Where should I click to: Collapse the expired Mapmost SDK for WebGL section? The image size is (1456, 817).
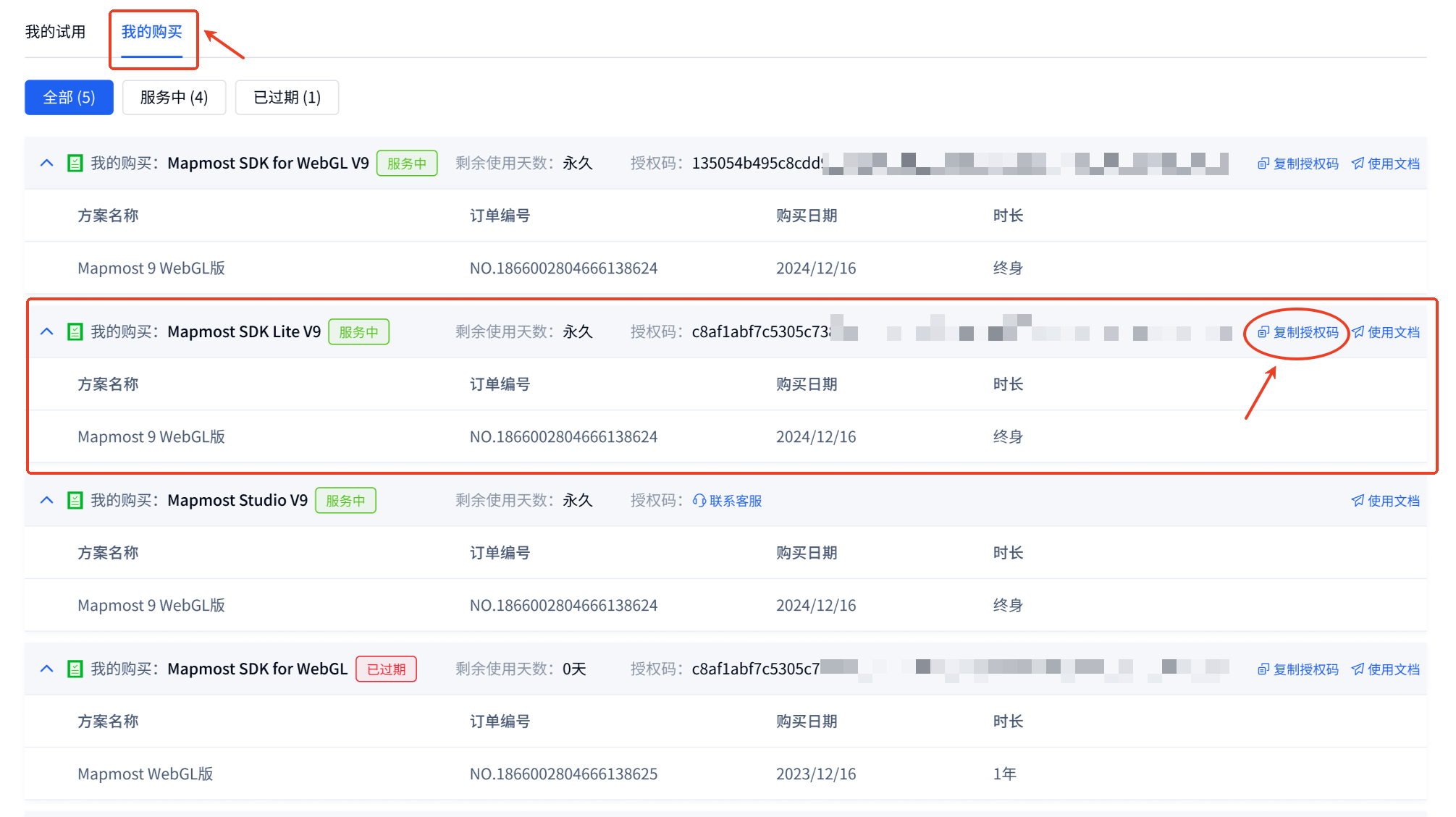click(47, 669)
